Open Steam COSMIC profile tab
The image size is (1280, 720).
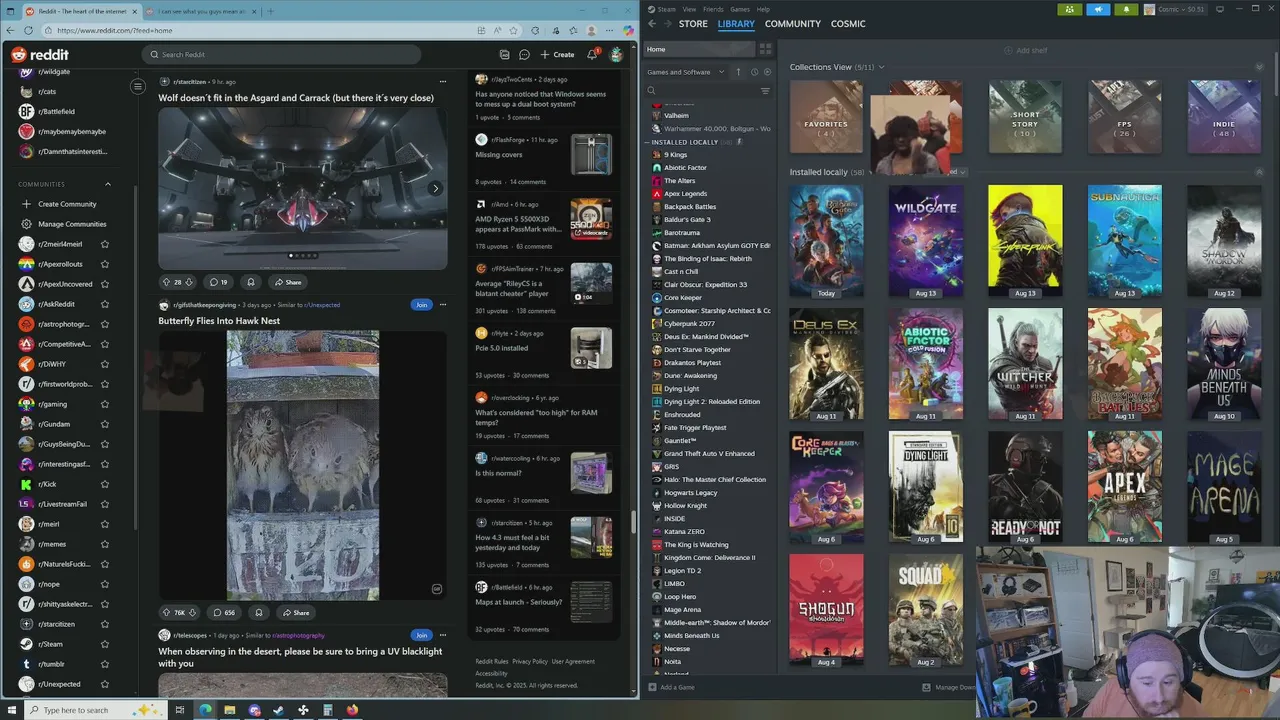click(848, 24)
